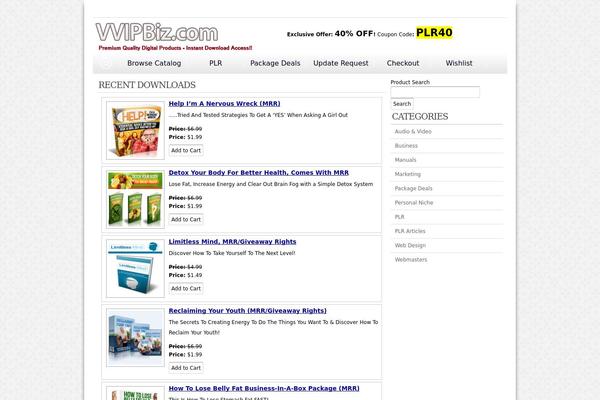This screenshot has width=600, height=400.
Task: Open Reclaiming Your Youth product link
Action: 248,311
